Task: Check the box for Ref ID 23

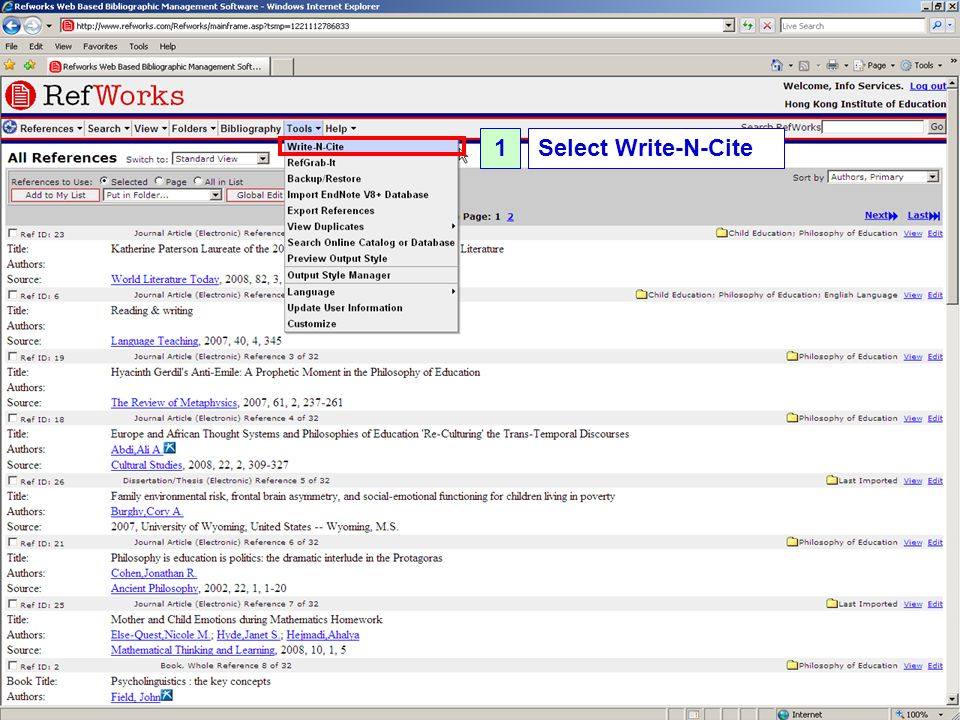Action: point(12,233)
